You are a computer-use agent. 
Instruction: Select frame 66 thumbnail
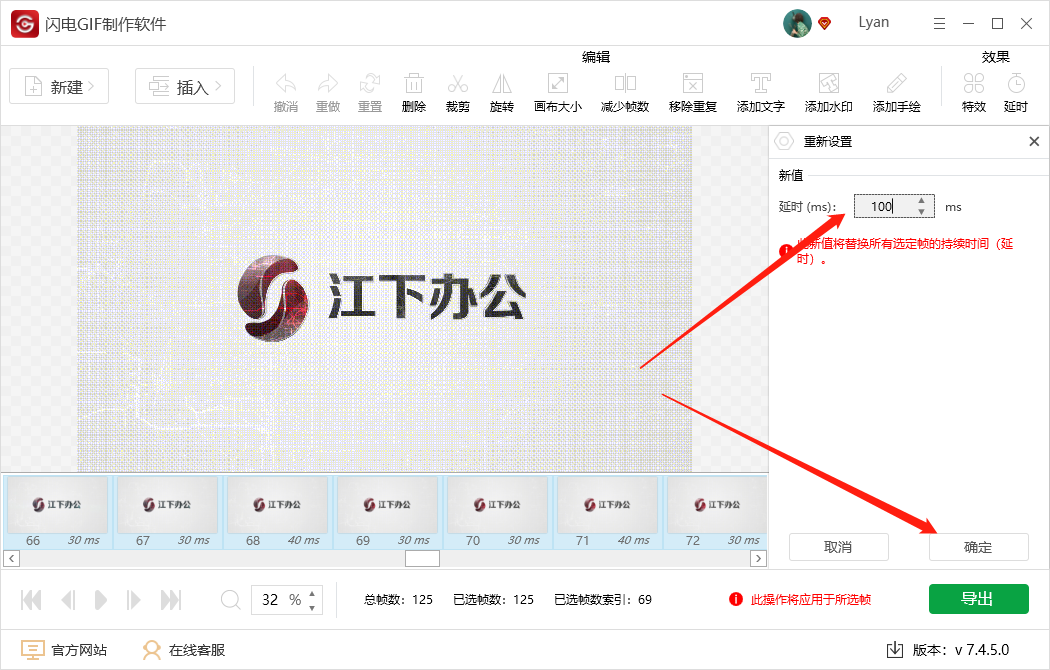[x=57, y=513]
